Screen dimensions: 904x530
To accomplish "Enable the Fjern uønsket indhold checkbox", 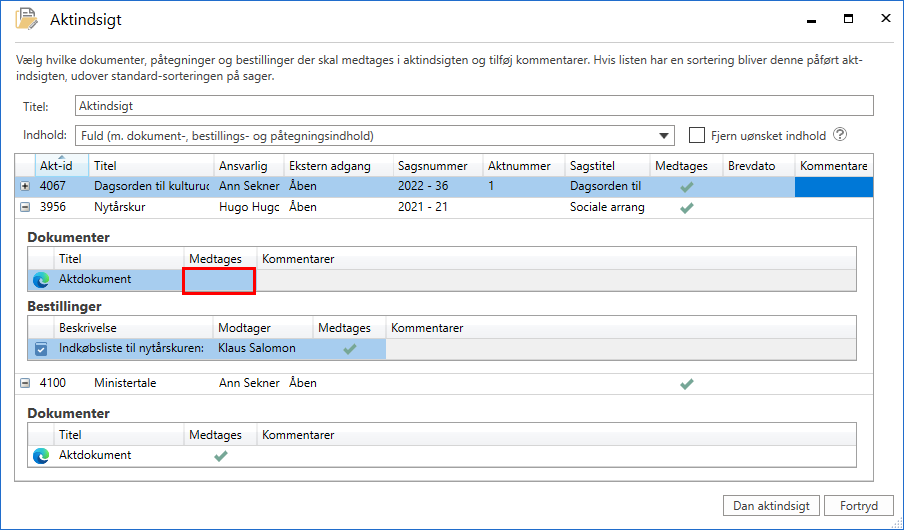I will tap(697, 136).
